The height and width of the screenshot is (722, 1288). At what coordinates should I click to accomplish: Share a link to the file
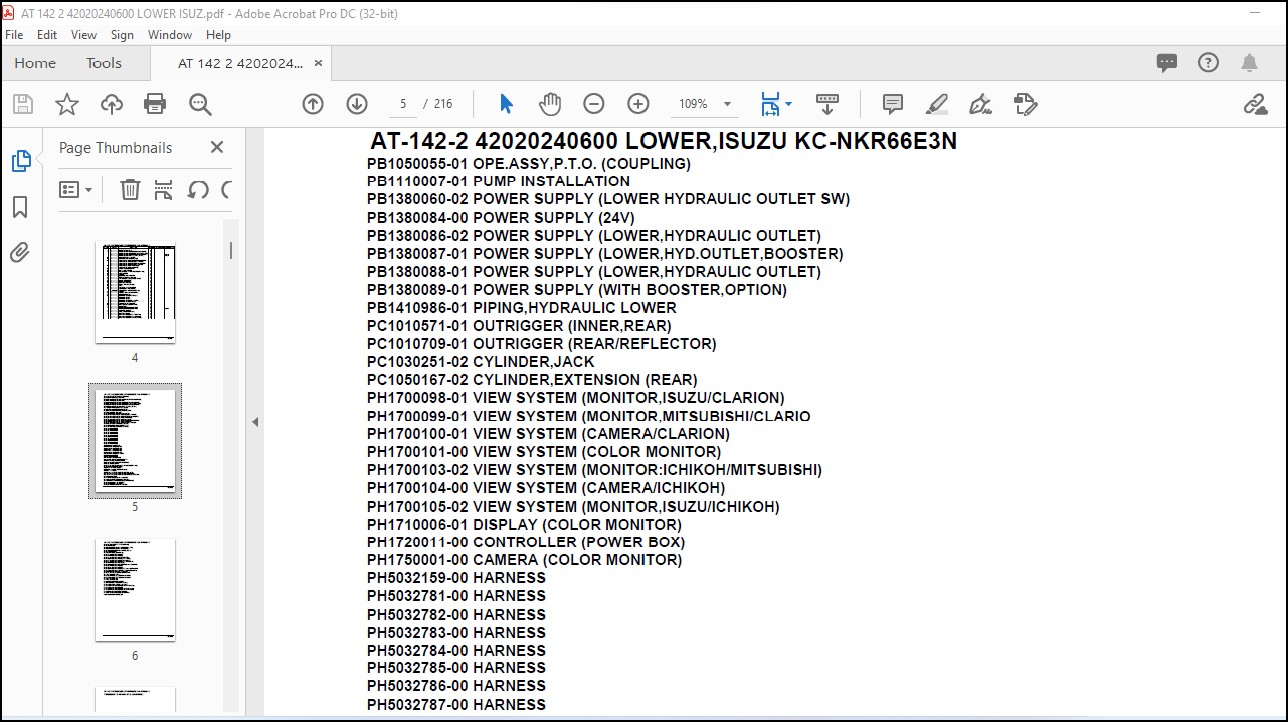tap(1255, 104)
